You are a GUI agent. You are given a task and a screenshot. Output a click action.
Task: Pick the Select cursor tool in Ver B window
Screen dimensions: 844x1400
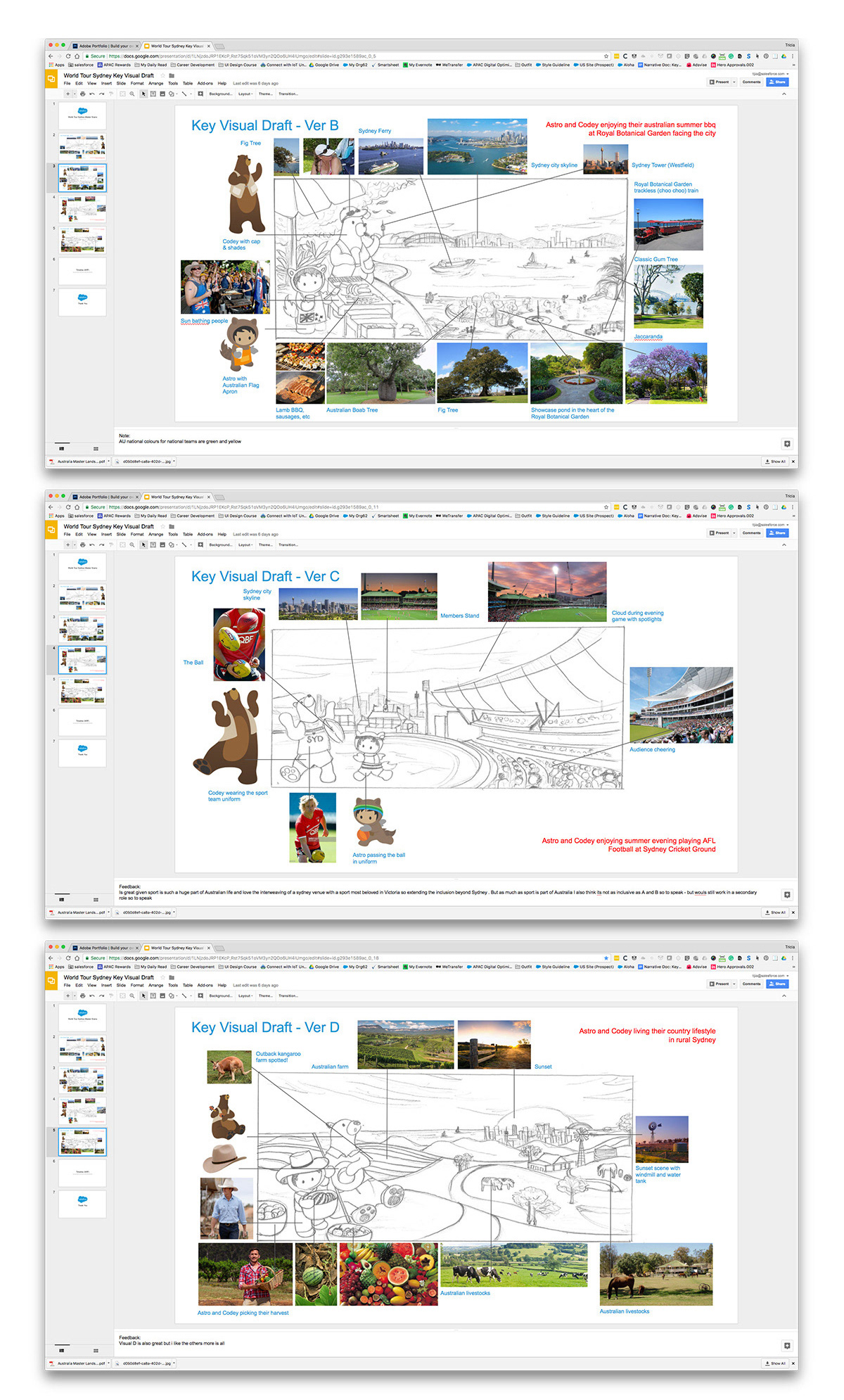pos(143,94)
